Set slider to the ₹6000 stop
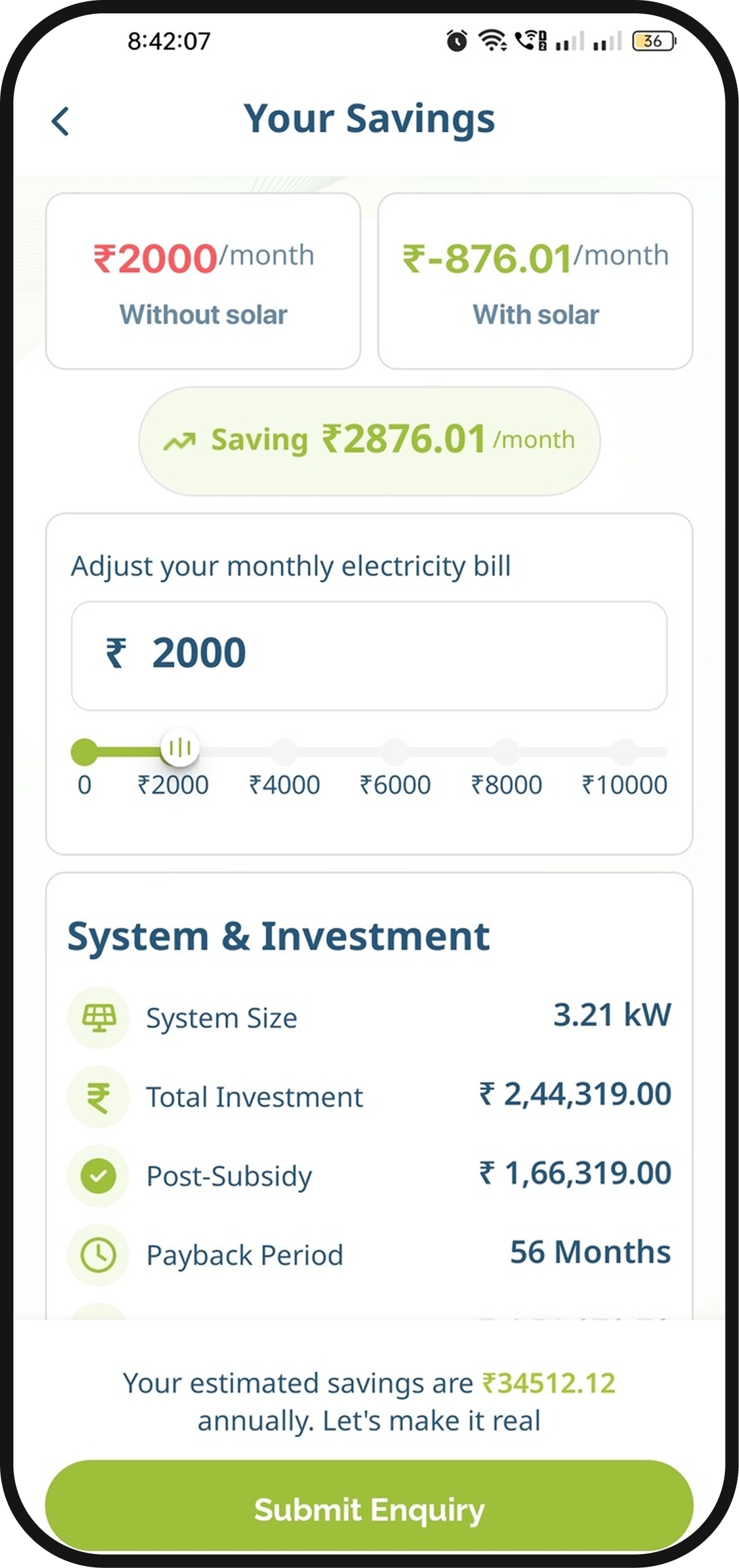 coord(395,752)
